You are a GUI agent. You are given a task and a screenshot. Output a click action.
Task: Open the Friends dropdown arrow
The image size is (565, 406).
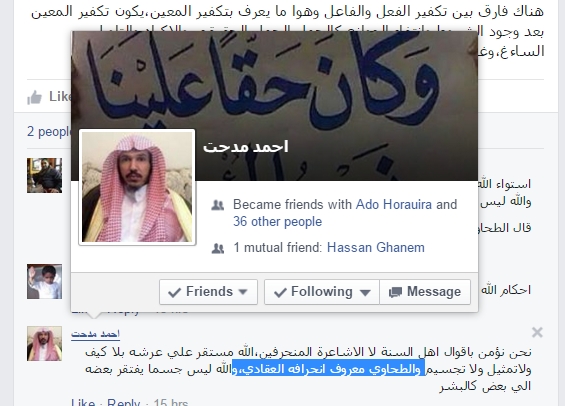(243, 292)
